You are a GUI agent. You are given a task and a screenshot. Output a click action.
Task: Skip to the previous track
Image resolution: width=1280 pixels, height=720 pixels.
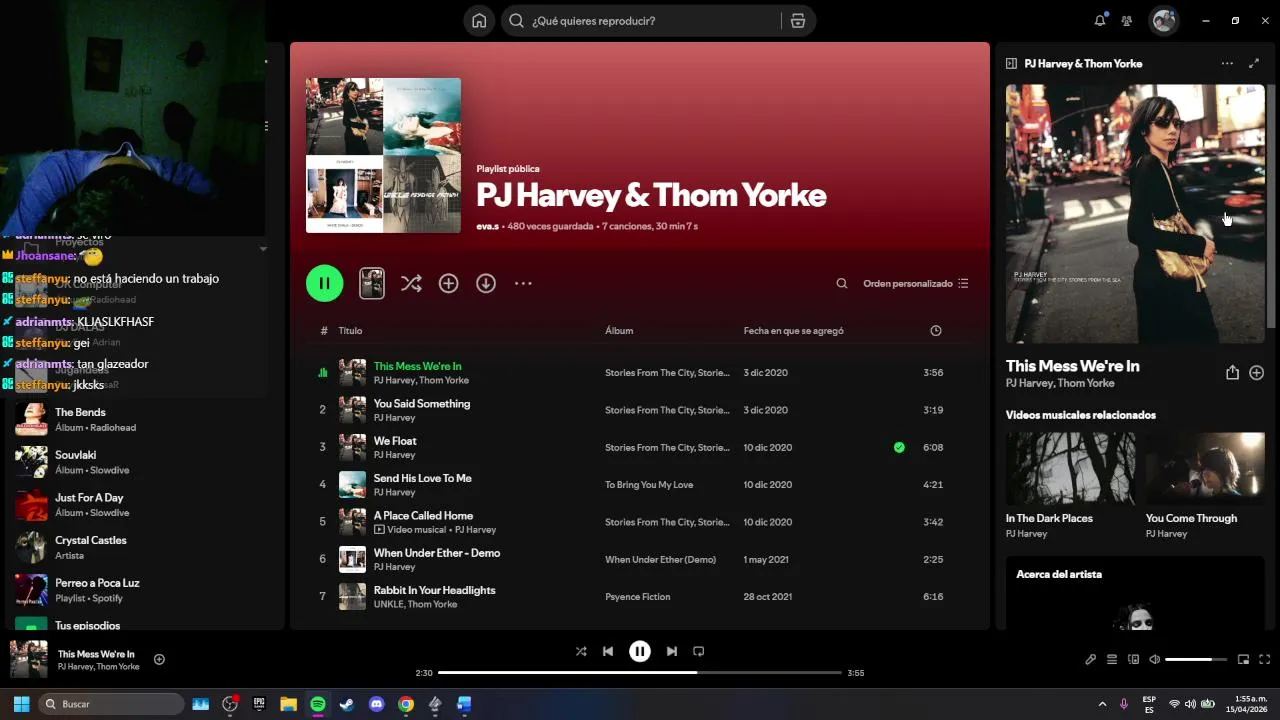pos(608,651)
